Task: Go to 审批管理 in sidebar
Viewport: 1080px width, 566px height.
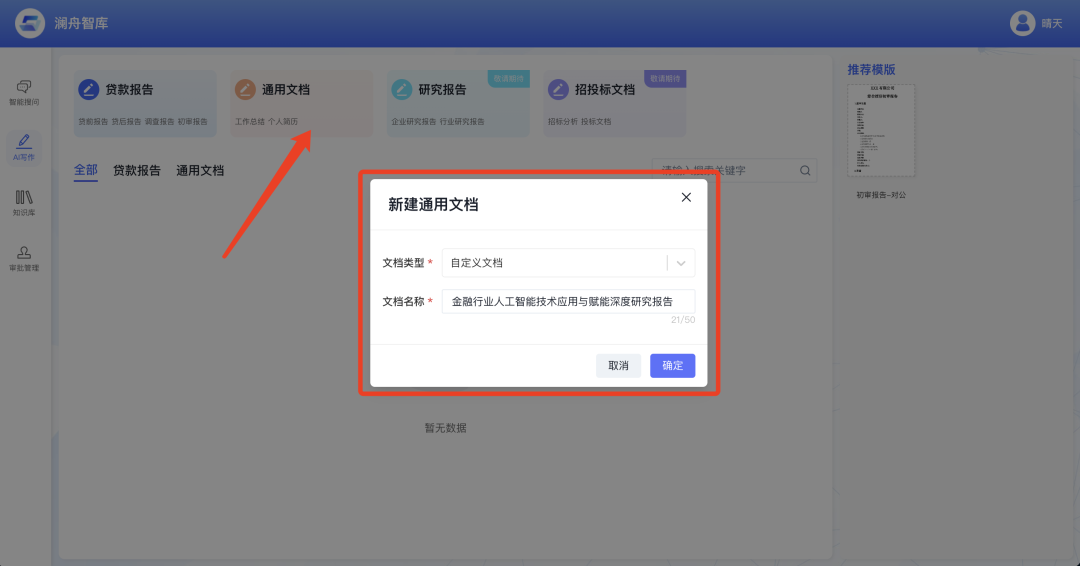Action: [x=24, y=254]
